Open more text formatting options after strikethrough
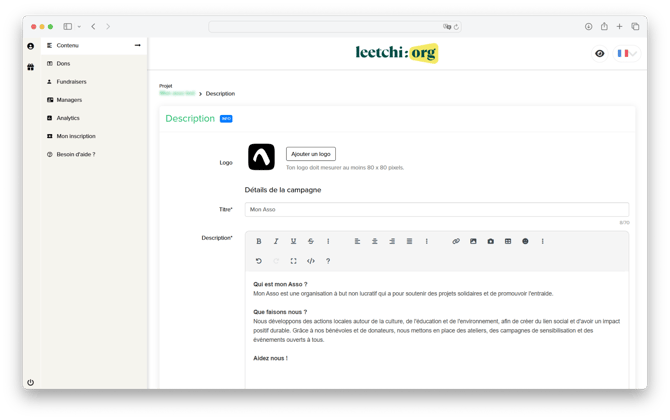This screenshot has width=670, height=420. pos(328,241)
